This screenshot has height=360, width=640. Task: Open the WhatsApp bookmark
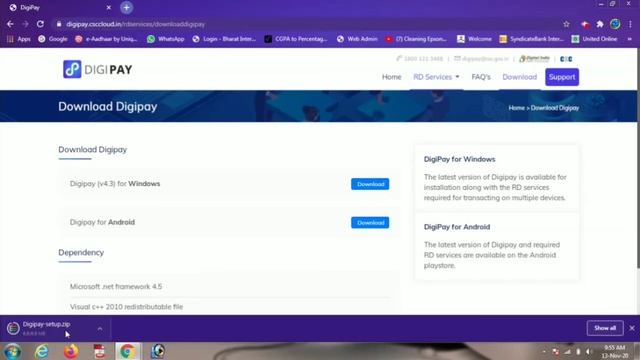coord(166,39)
